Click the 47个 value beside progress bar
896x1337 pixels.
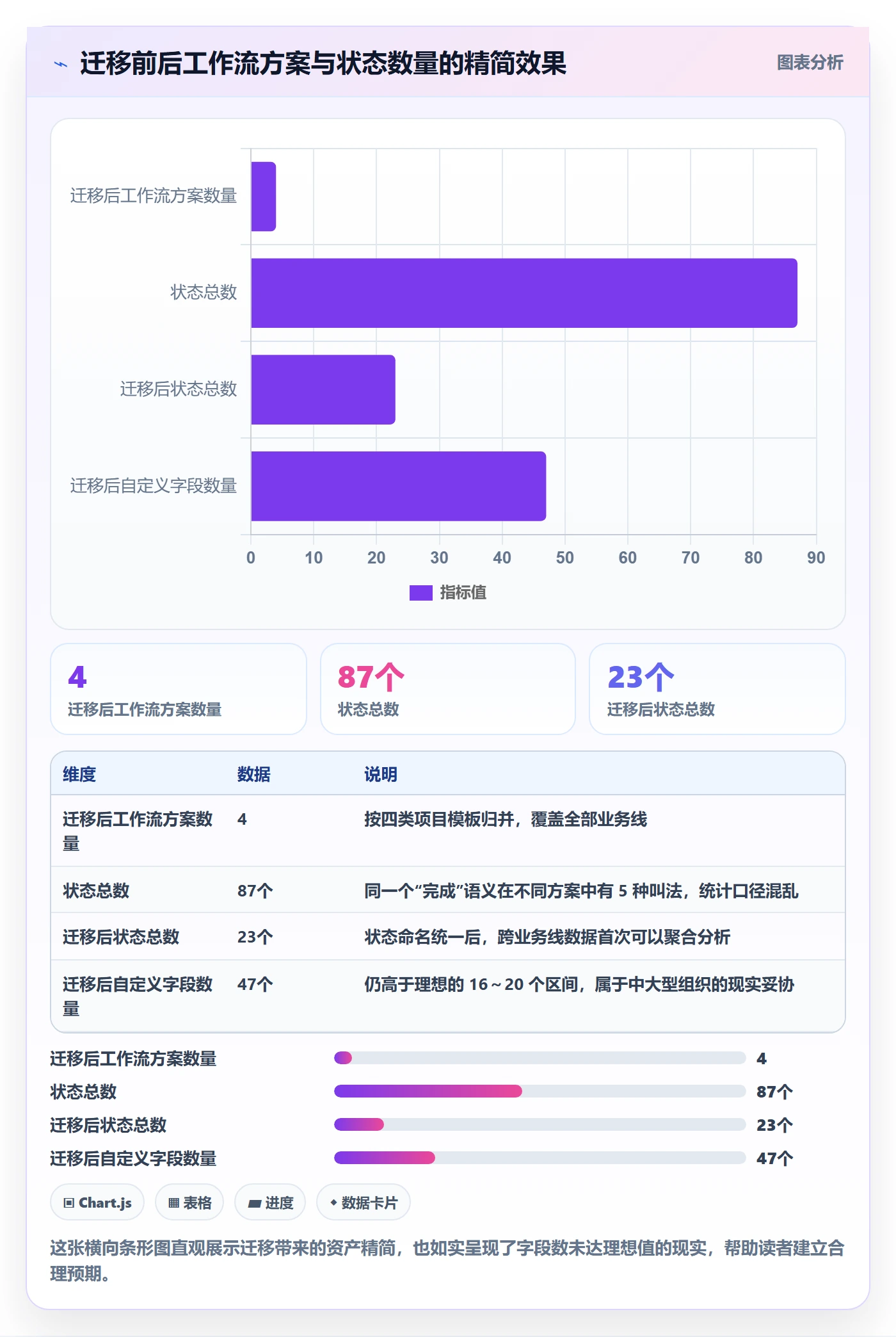click(774, 1158)
